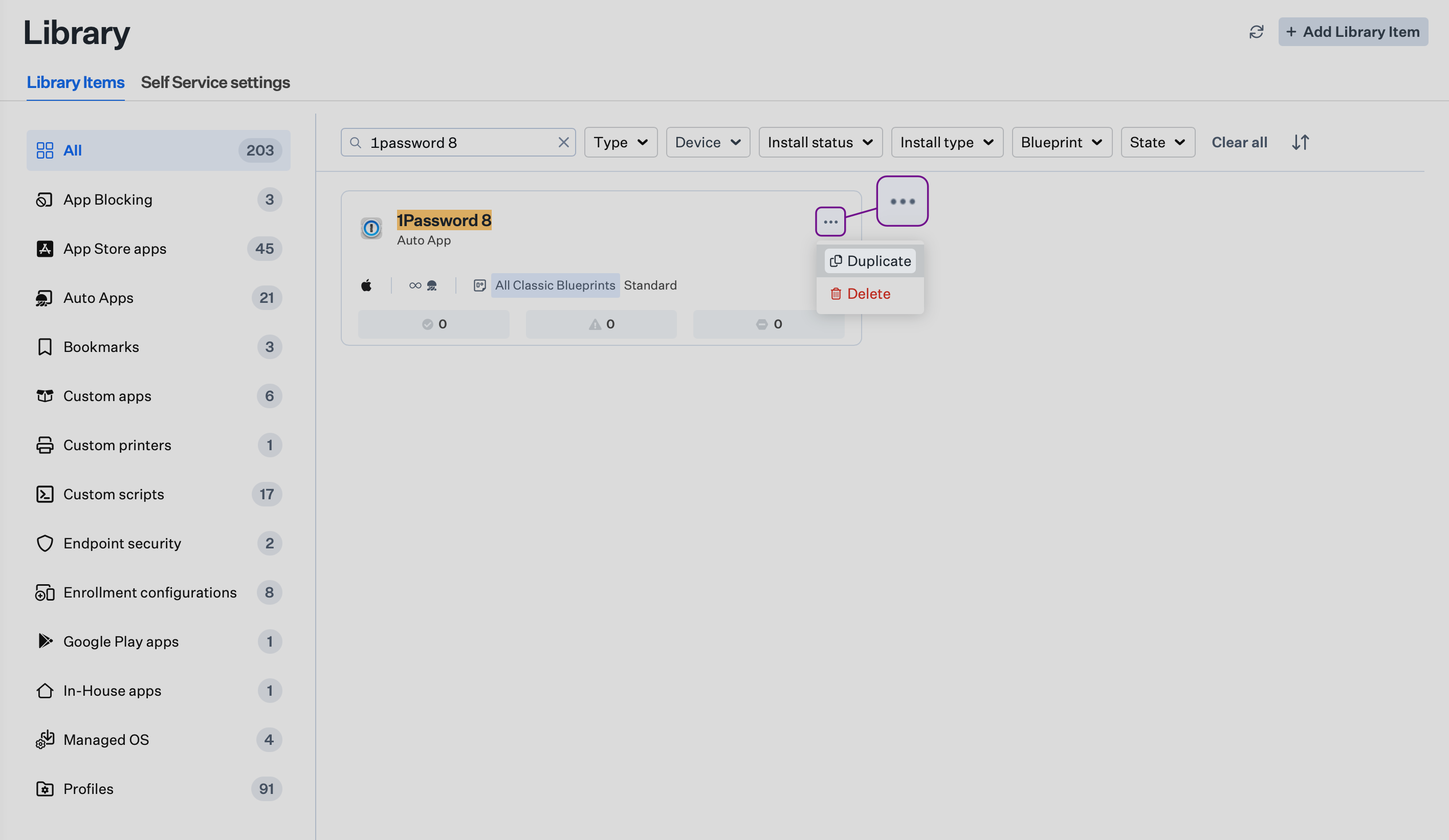Click the 21 badge for Auto Apps
Screen dimensions: 1449x840
(267, 298)
